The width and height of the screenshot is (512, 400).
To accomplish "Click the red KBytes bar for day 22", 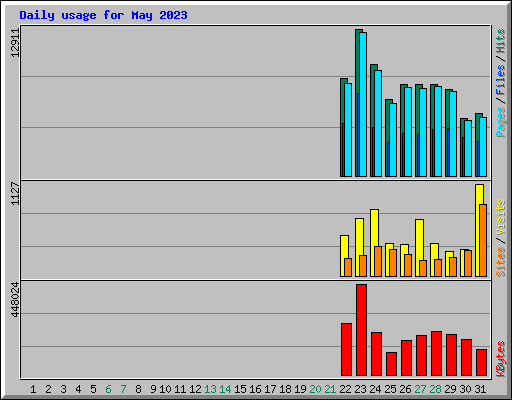I will [x=346, y=349].
